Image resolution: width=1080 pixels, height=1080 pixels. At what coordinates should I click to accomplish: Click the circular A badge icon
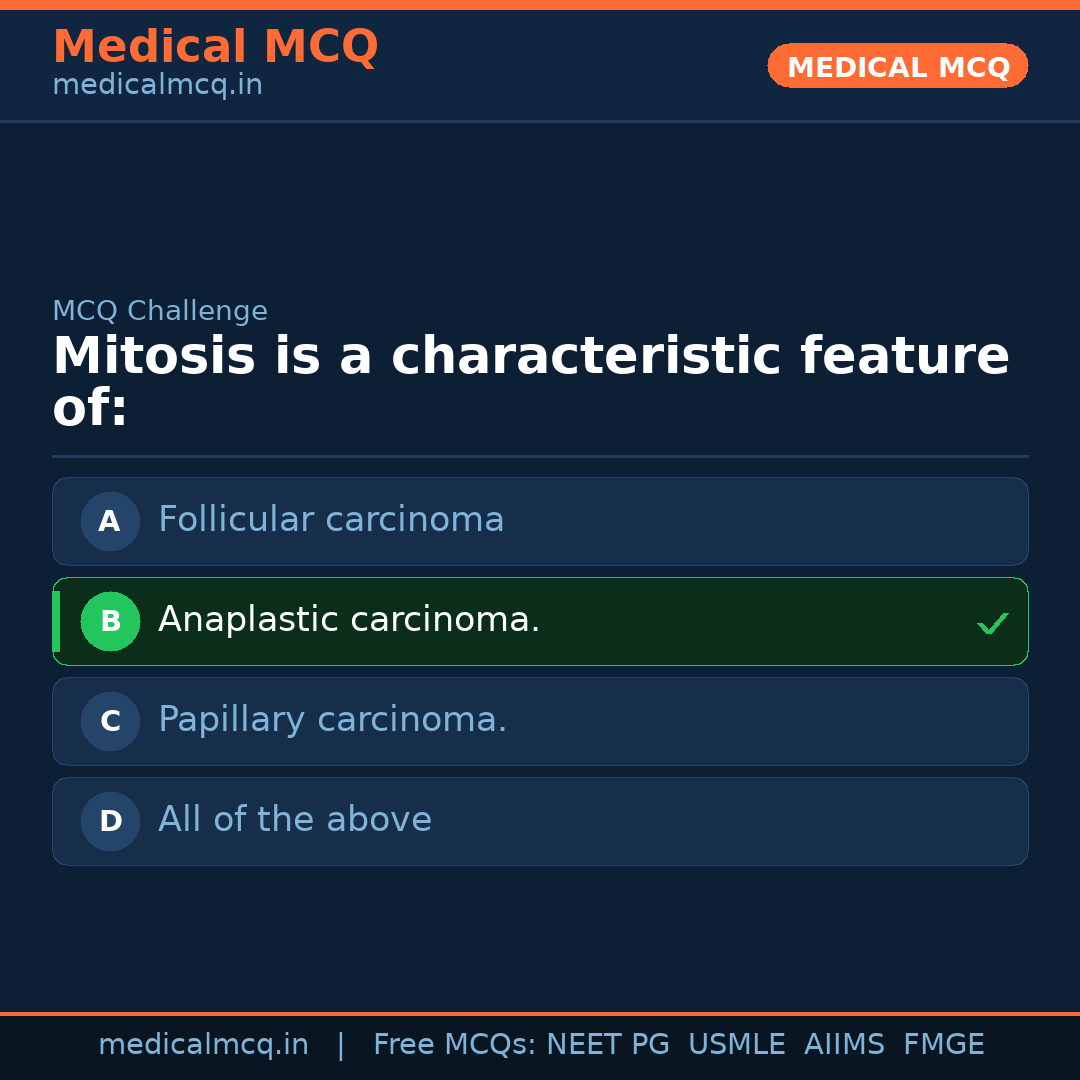[110, 521]
